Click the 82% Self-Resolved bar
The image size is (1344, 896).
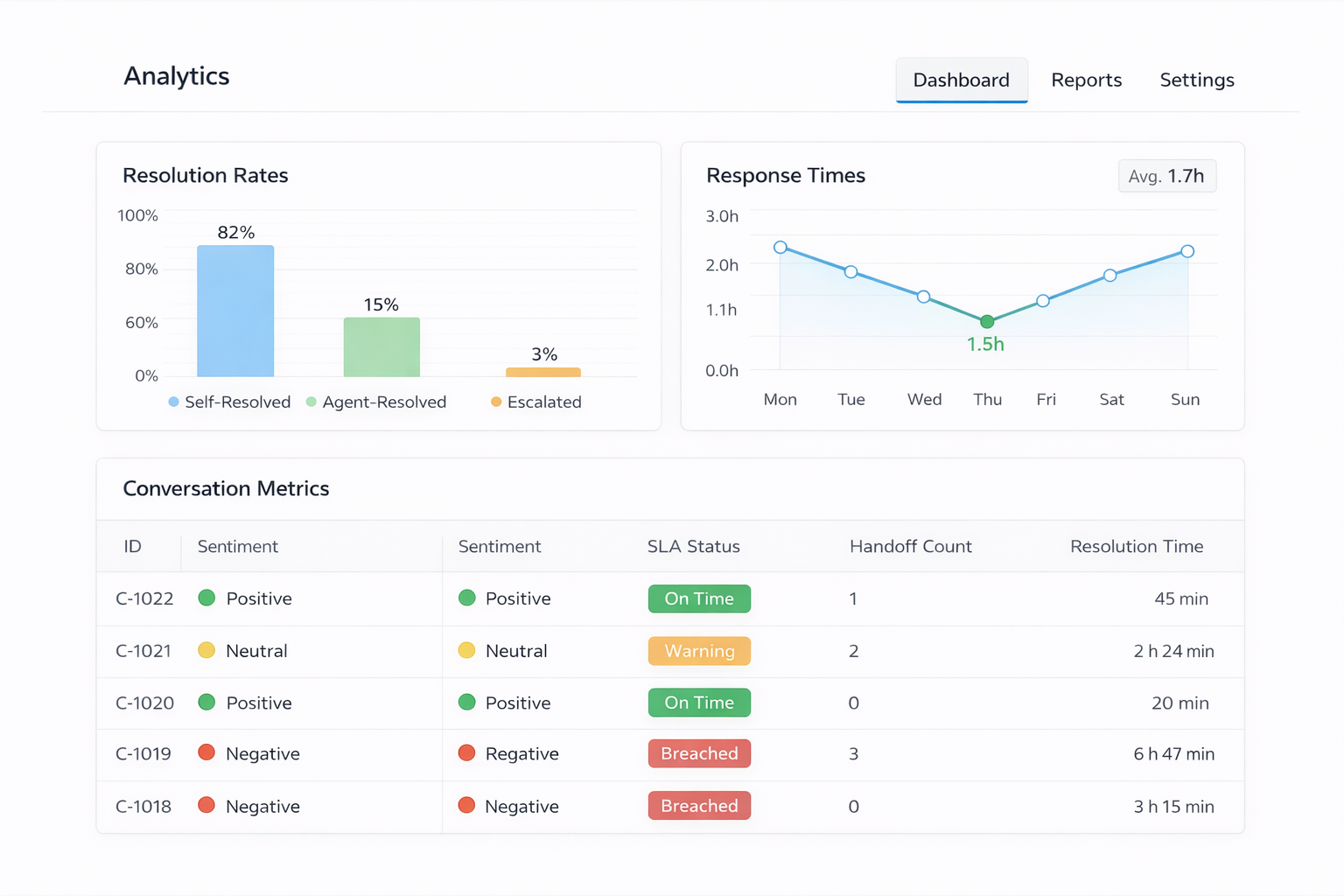coord(234,311)
